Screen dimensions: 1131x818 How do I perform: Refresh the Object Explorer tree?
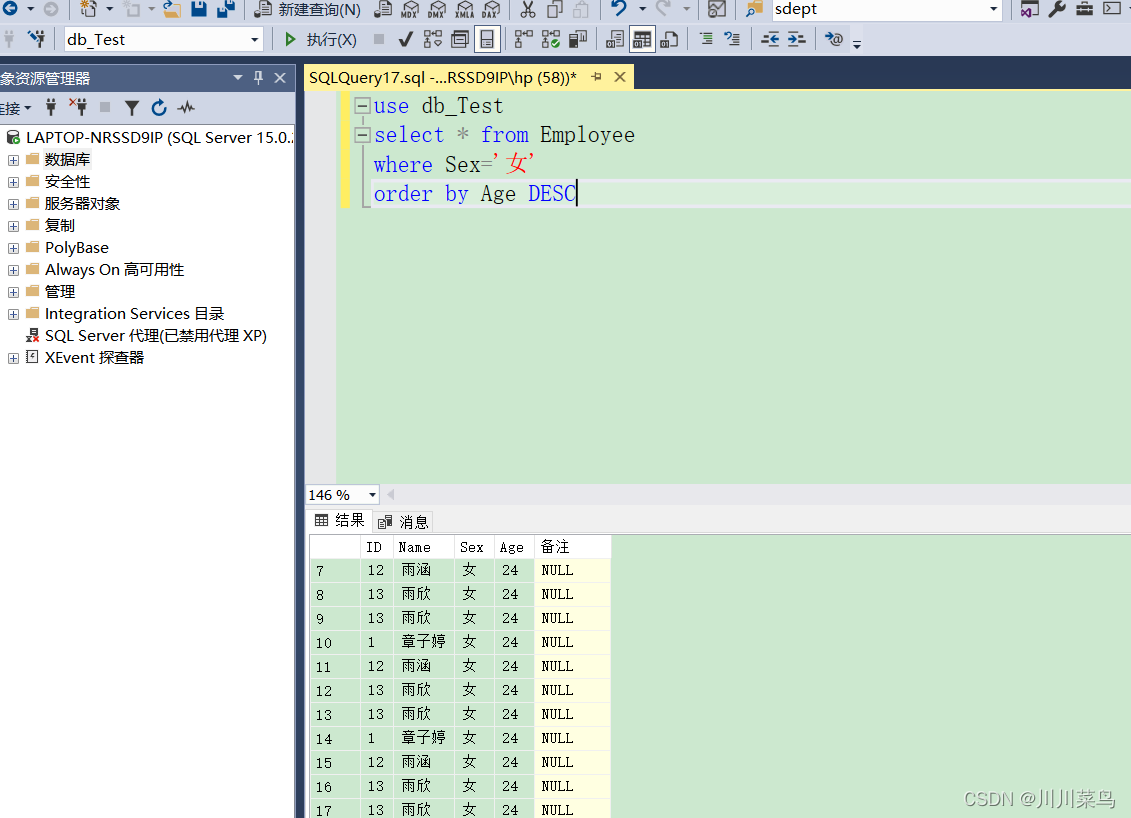tap(159, 107)
